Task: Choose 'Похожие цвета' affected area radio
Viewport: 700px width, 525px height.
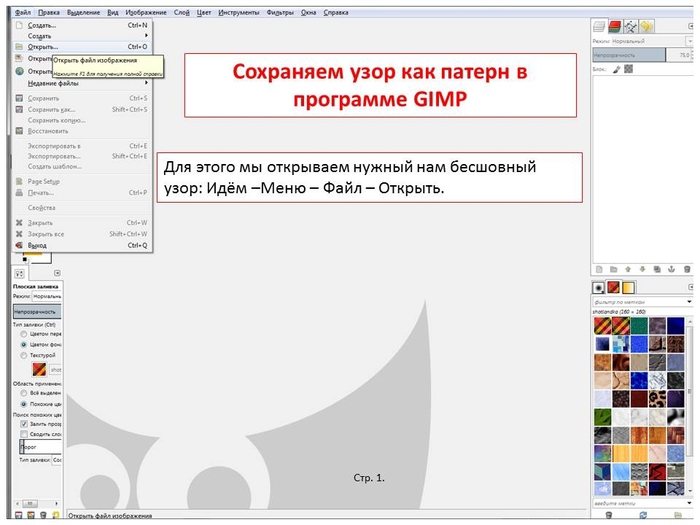Action: tap(24, 404)
